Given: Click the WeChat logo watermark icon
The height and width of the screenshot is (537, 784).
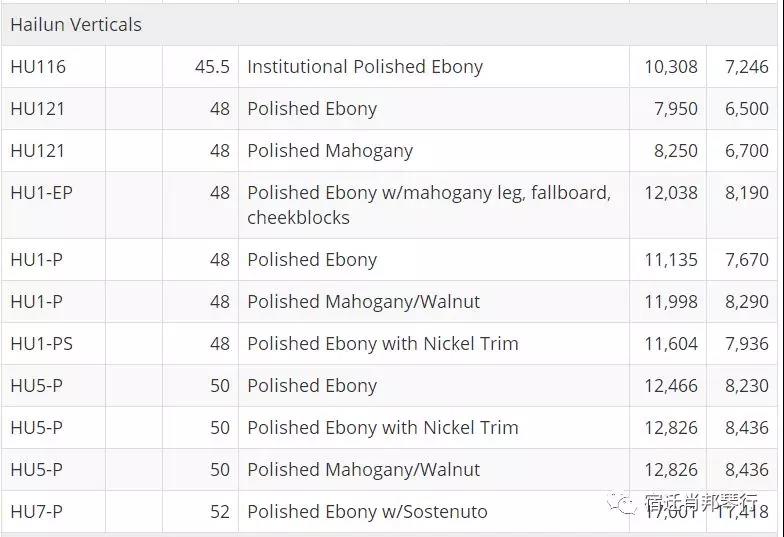Looking at the screenshot, I should click(x=622, y=502).
